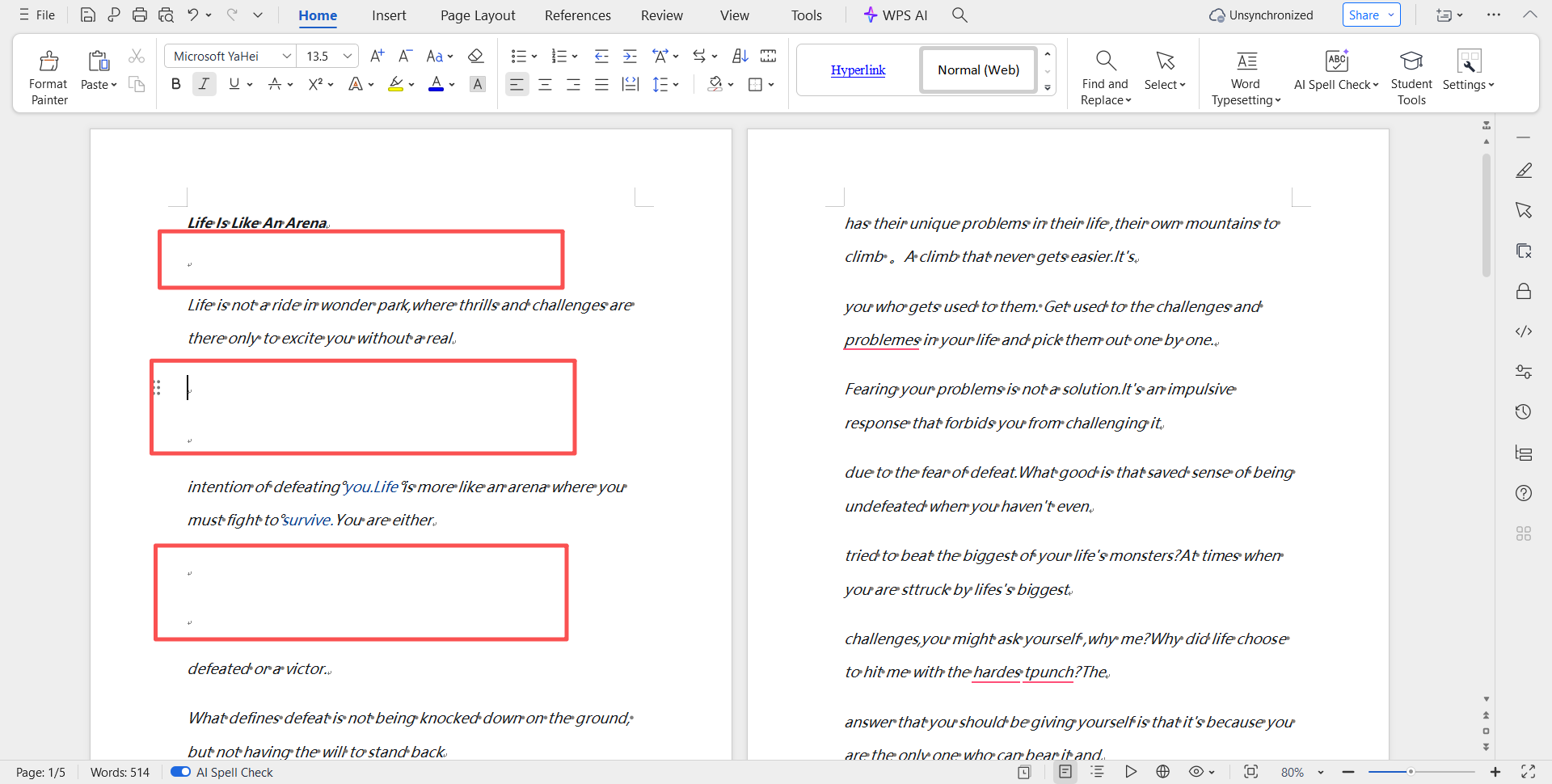Toggle the AI Spell Check switch
Image resolution: width=1552 pixels, height=784 pixels.
point(180,772)
